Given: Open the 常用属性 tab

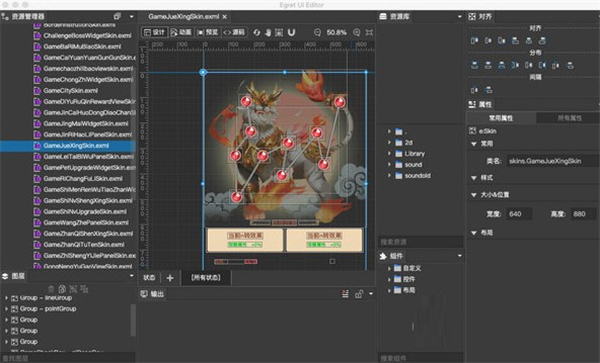Looking at the screenshot, I should (501, 118).
